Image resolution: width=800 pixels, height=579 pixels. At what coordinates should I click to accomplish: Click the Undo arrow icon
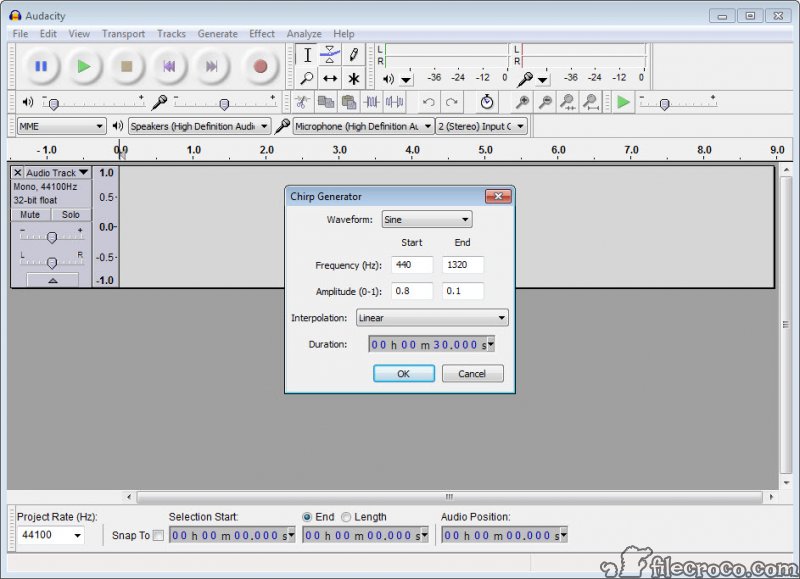pos(429,103)
